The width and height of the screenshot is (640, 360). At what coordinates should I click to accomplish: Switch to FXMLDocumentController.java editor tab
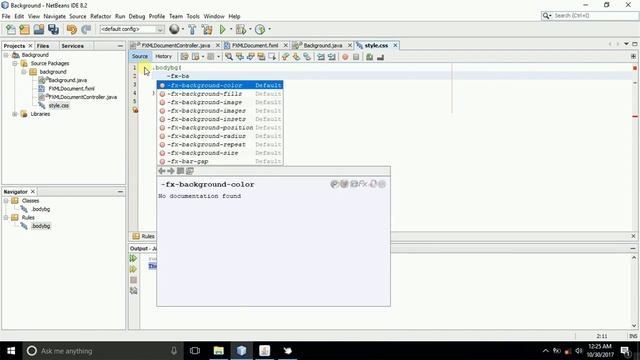coord(176,45)
